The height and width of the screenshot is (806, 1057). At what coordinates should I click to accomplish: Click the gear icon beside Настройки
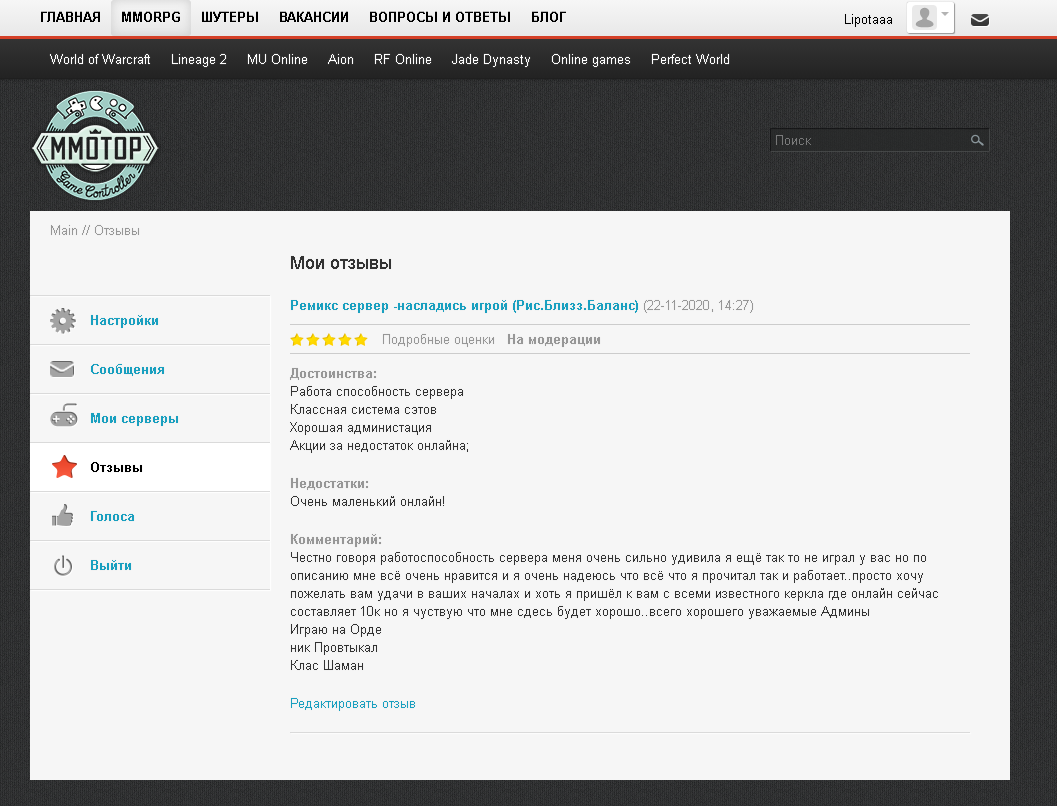[63, 321]
